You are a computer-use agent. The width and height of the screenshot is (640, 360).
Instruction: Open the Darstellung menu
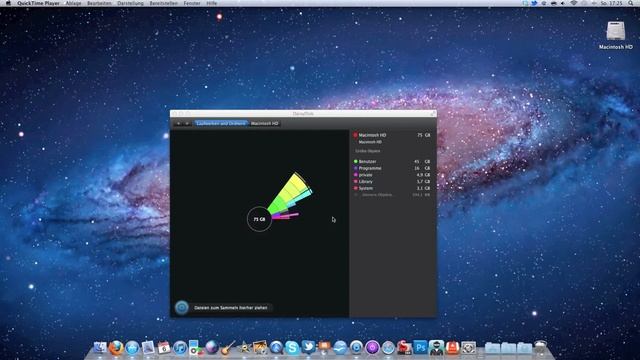pyautogui.click(x=130, y=3)
